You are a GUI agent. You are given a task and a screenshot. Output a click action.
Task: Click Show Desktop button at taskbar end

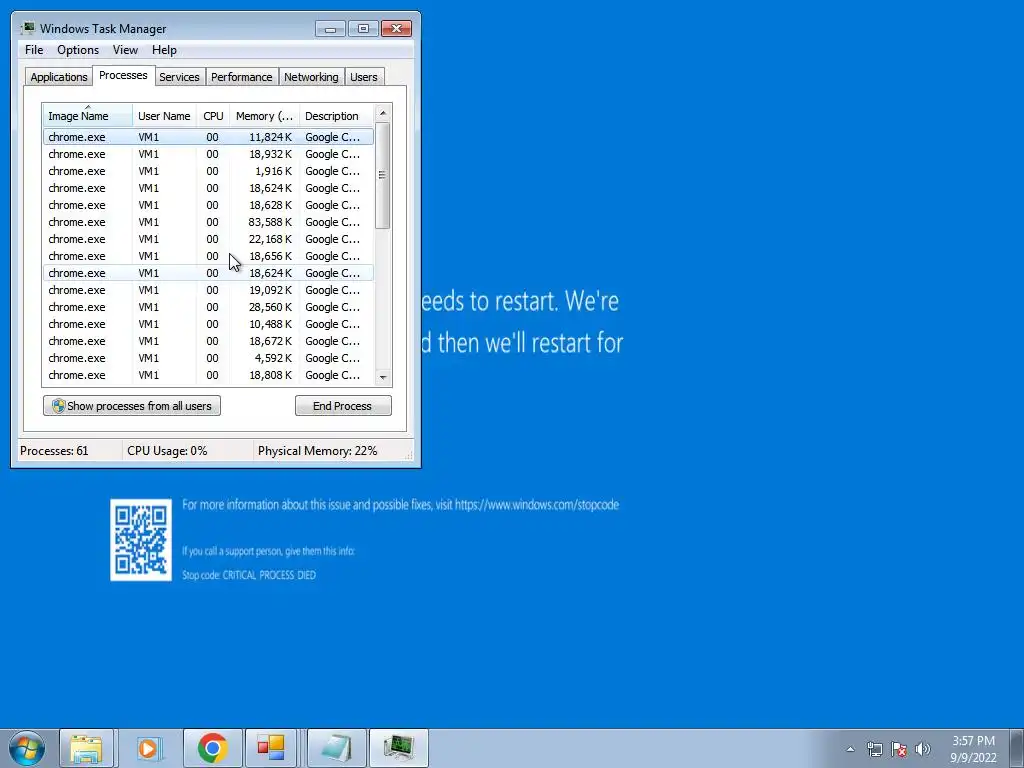[1017, 748]
